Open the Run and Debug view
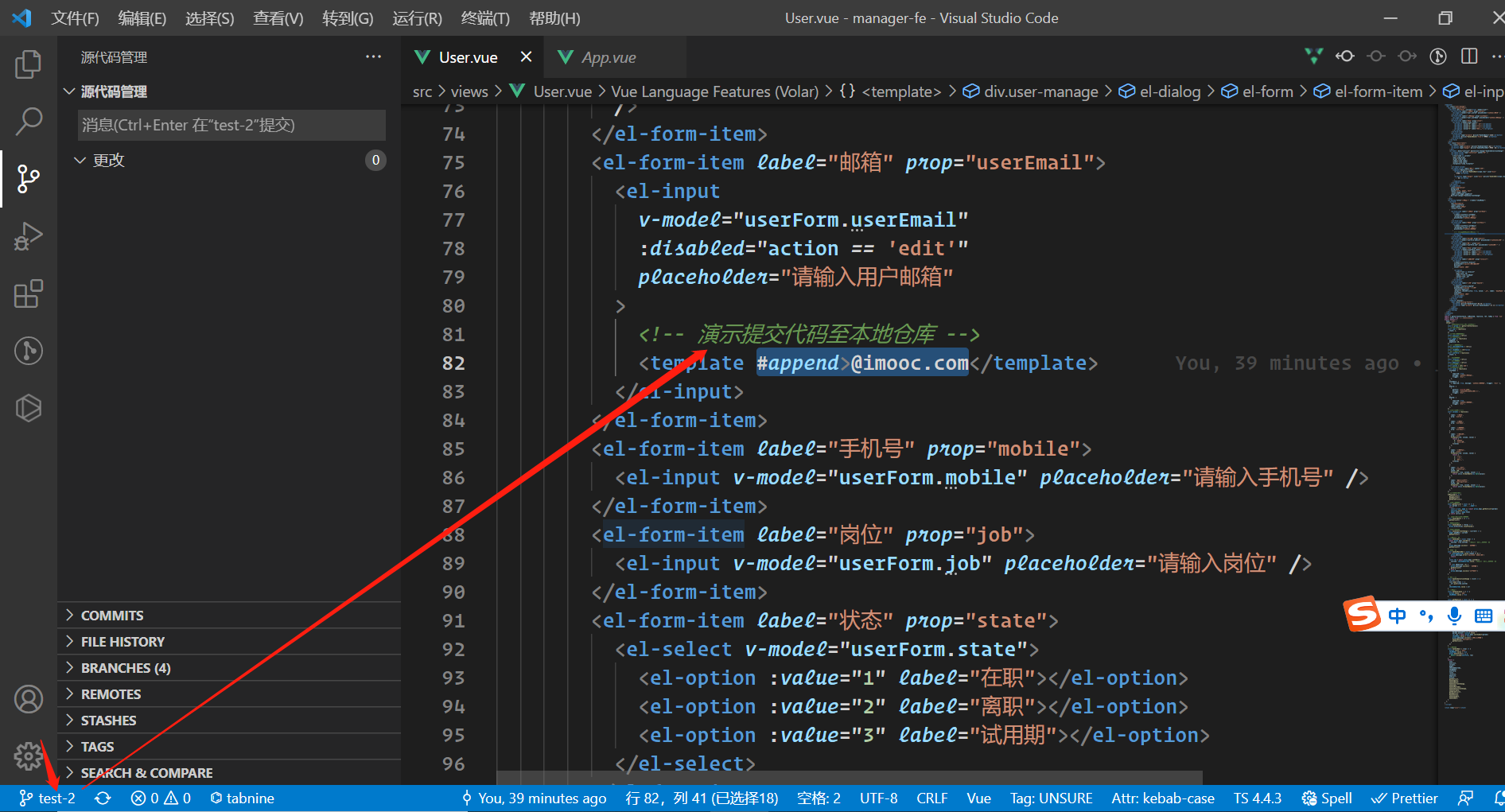The height and width of the screenshot is (812, 1505). (x=29, y=236)
